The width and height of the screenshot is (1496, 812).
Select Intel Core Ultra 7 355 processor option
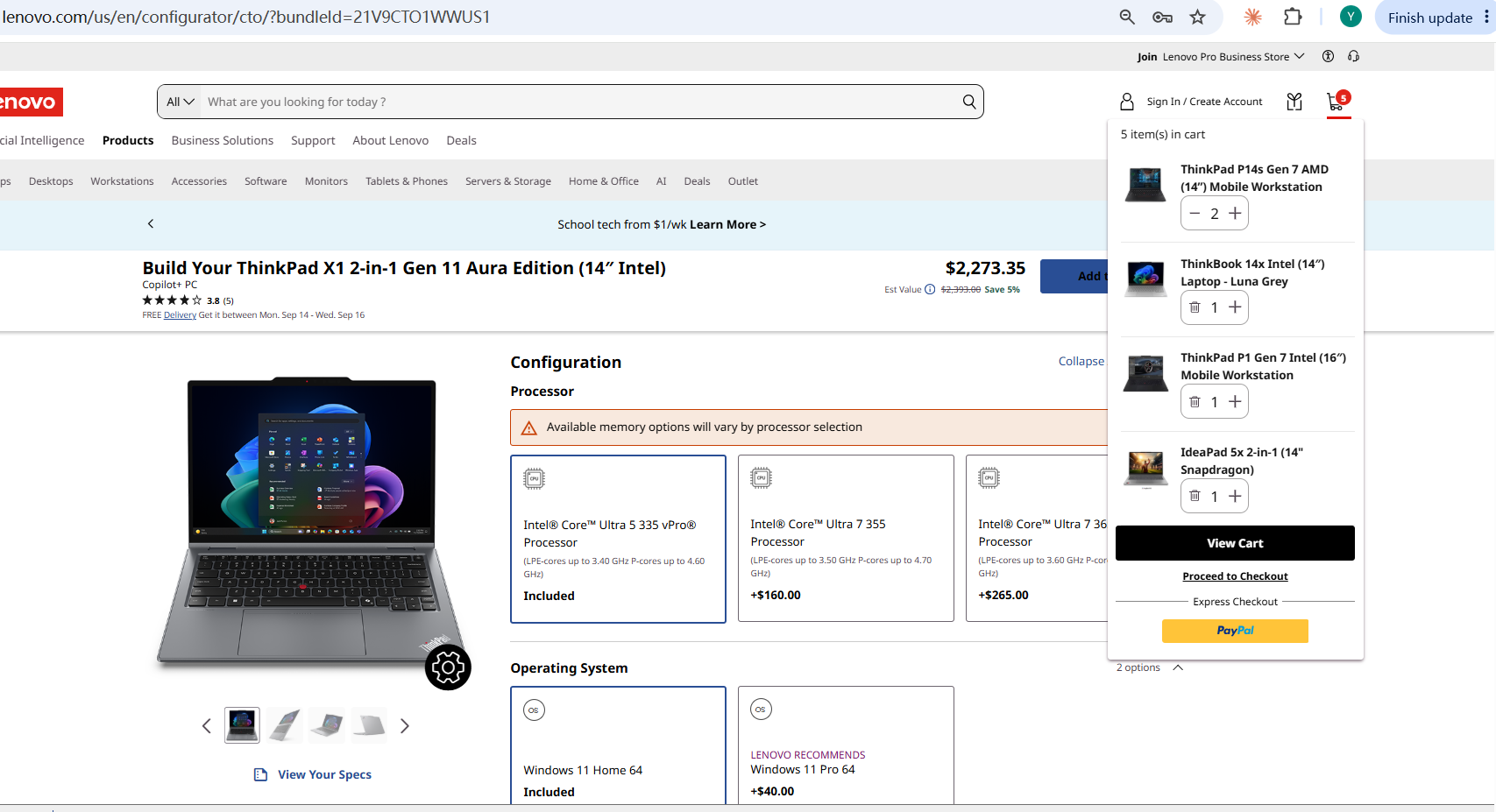[846, 538]
